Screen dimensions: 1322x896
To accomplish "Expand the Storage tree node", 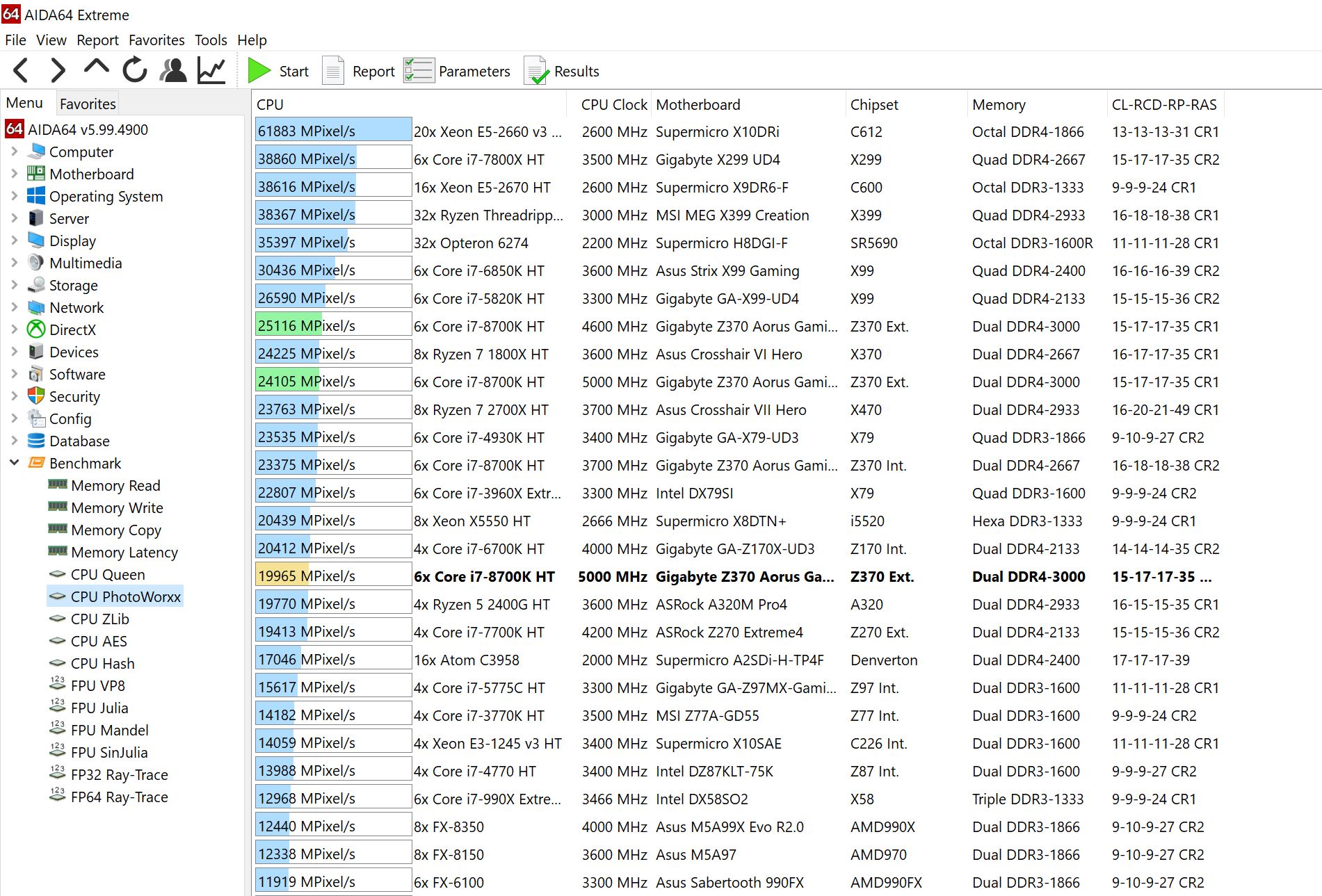I will (14, 284).
